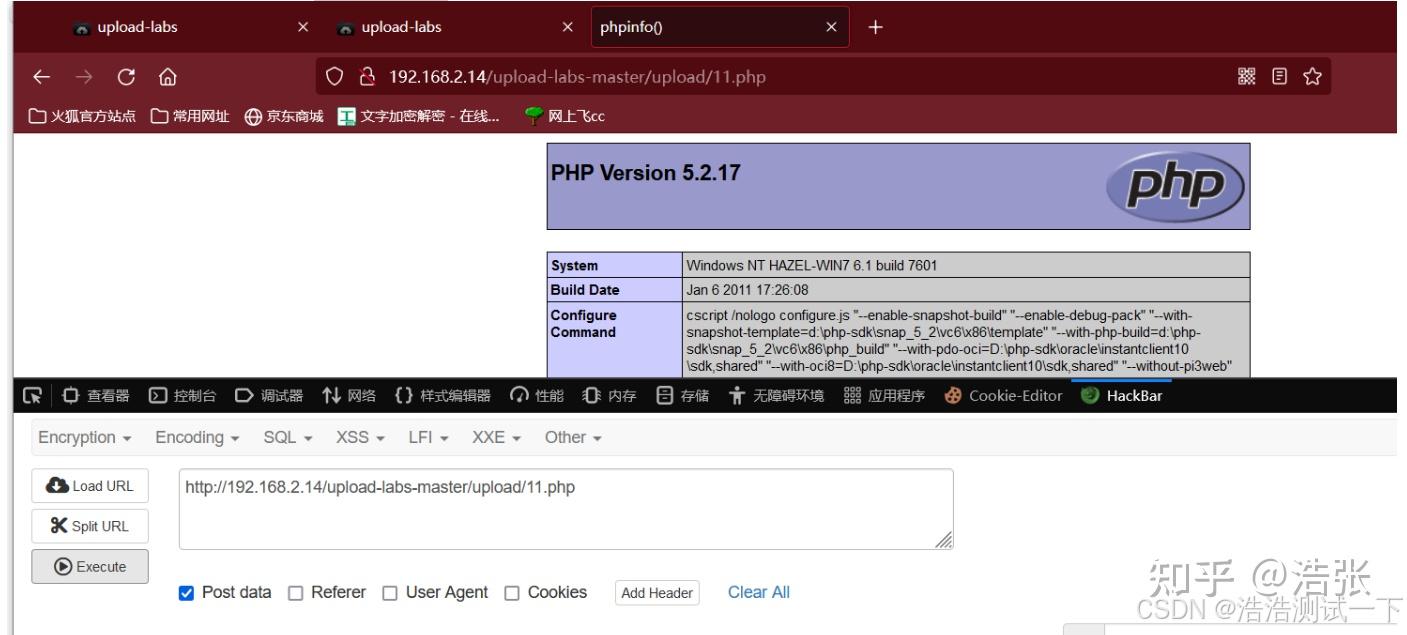Image resolution: width=1407 pixels, height=635 pixels.
Task: Open the browser home page icon
Action: tap(168, 77)
